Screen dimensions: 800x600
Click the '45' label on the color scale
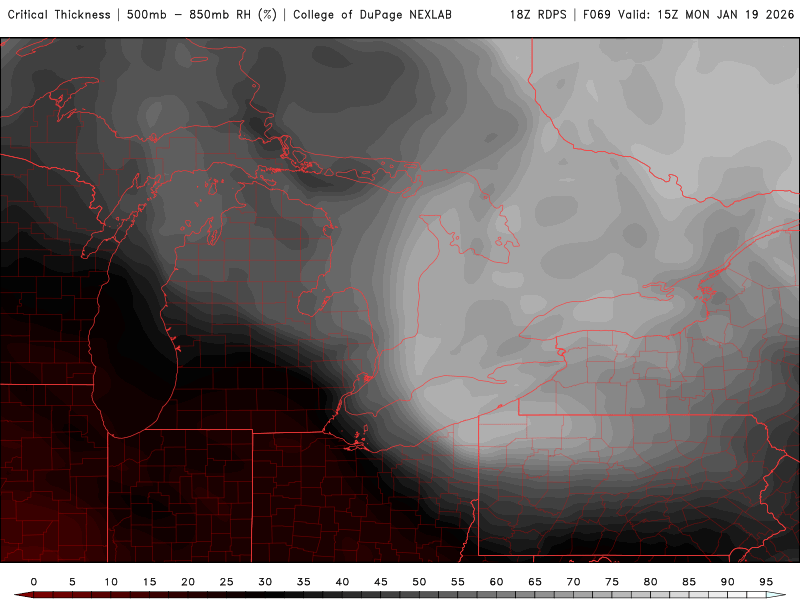381,582
